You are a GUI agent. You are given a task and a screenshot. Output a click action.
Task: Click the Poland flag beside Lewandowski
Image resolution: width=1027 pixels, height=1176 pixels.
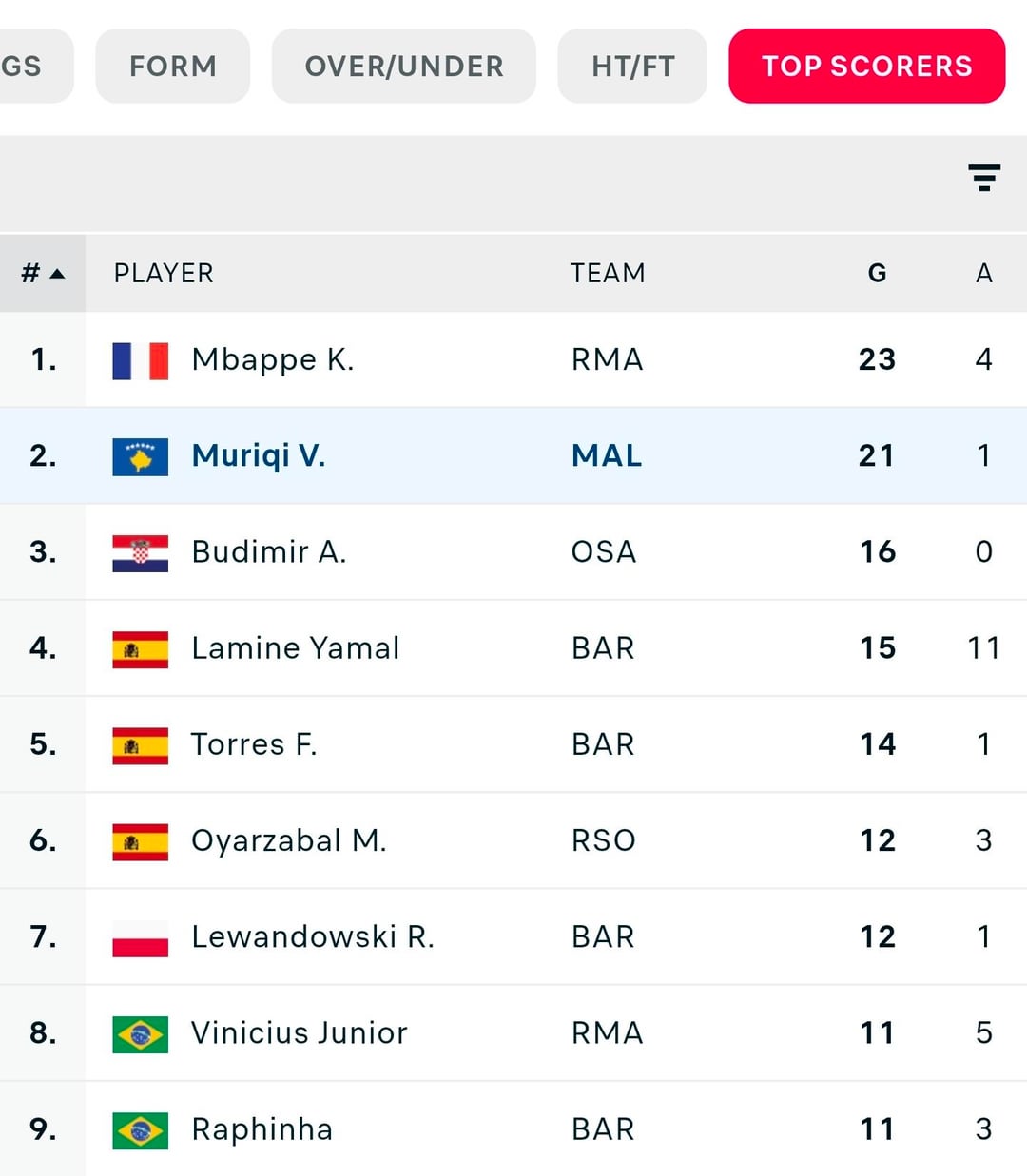click(x=140, y=938)
